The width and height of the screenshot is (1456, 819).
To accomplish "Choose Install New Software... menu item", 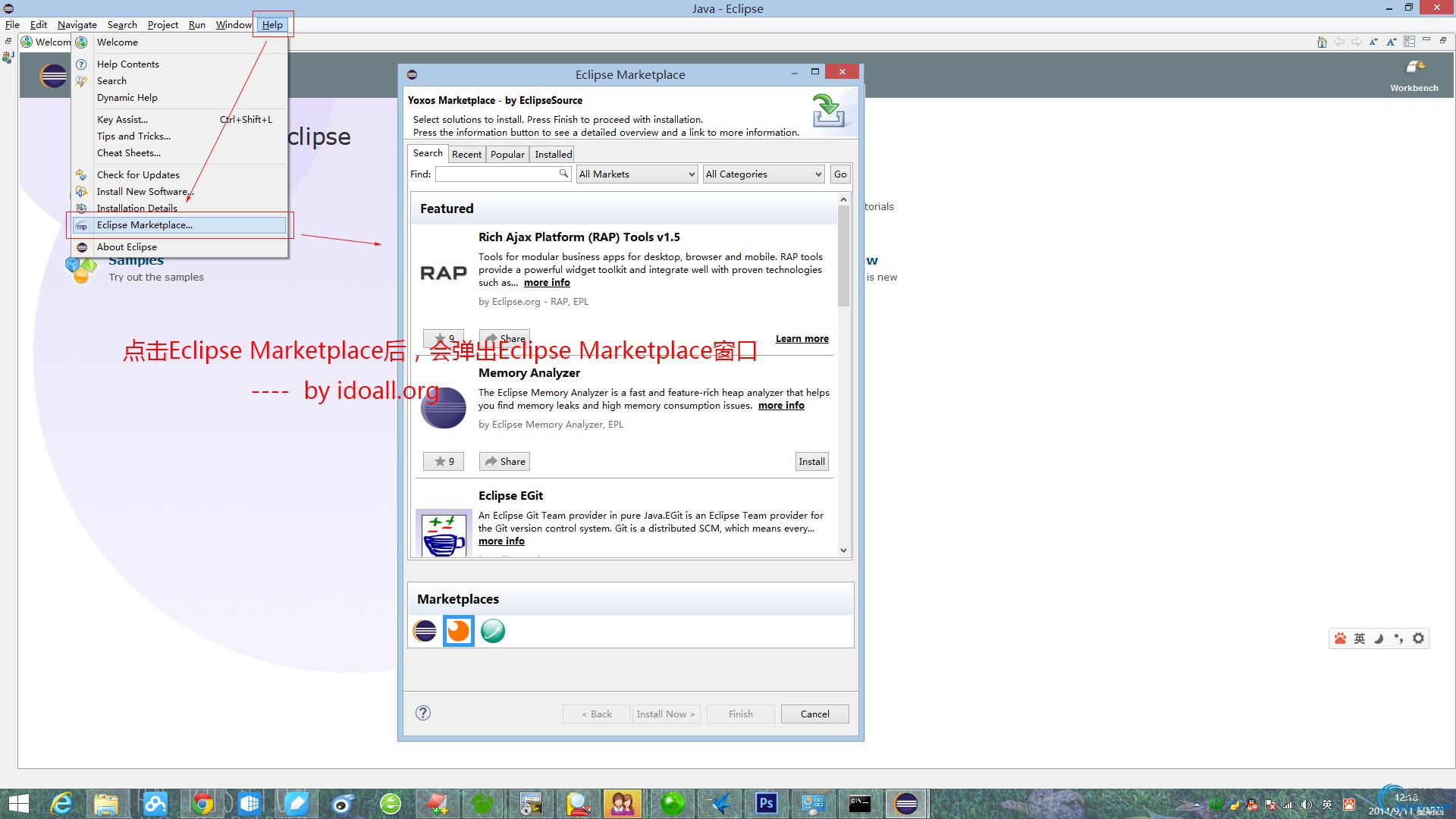I will click(x=179, y=192).
